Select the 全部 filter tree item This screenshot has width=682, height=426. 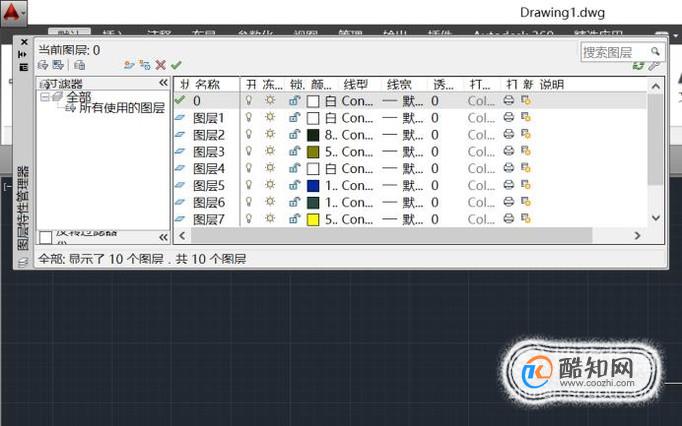[79, 96]
